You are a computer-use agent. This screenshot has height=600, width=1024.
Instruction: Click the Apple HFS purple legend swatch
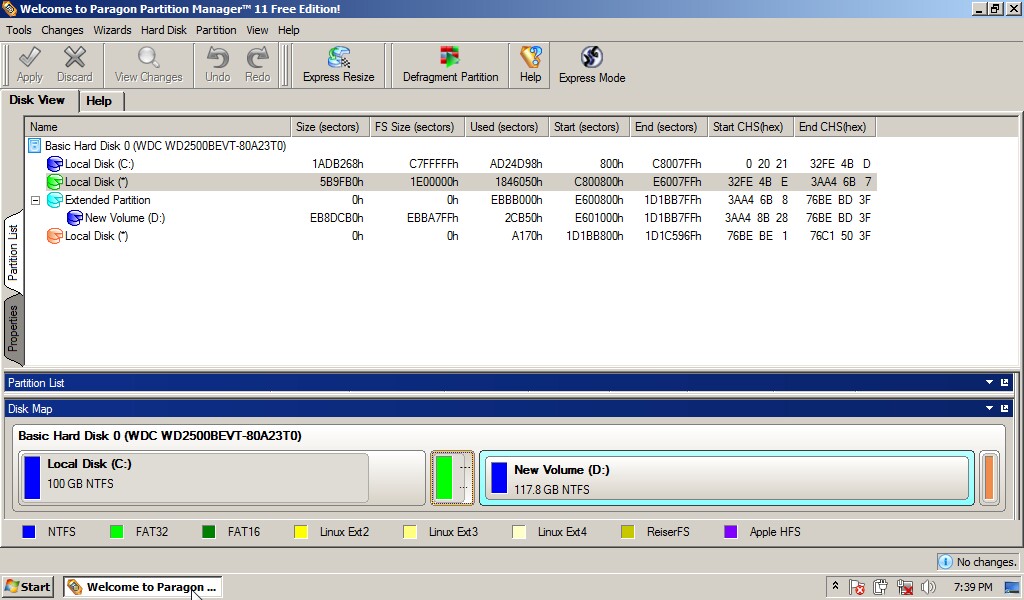point(731,531)
